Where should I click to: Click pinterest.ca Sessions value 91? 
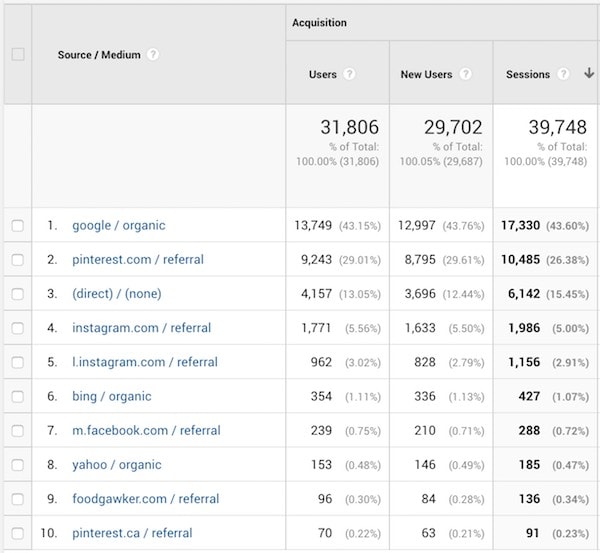click(x=532, y=533)
